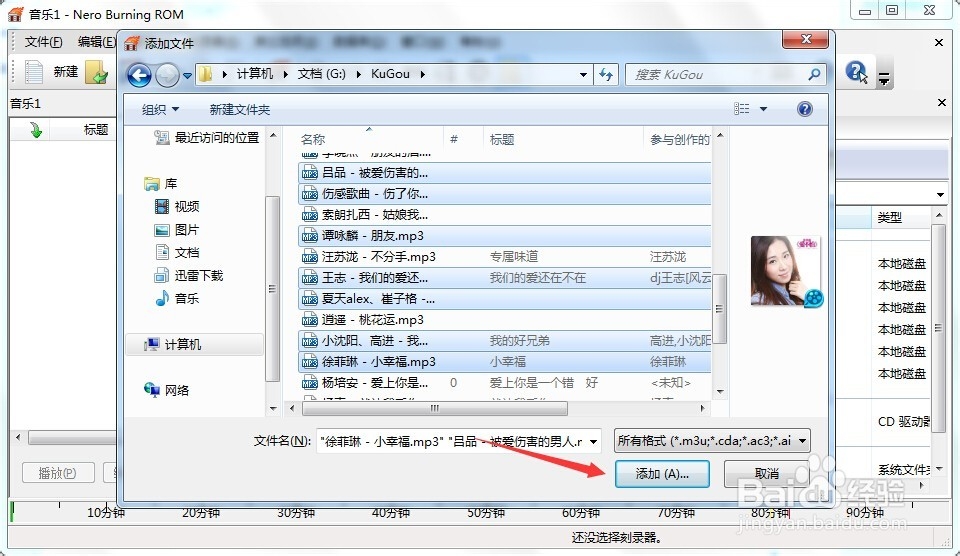Open the 音乐 library
Image resolution: width=960 pixels, height=556 pixels.
pyautogui.click(x=177, y=298)
